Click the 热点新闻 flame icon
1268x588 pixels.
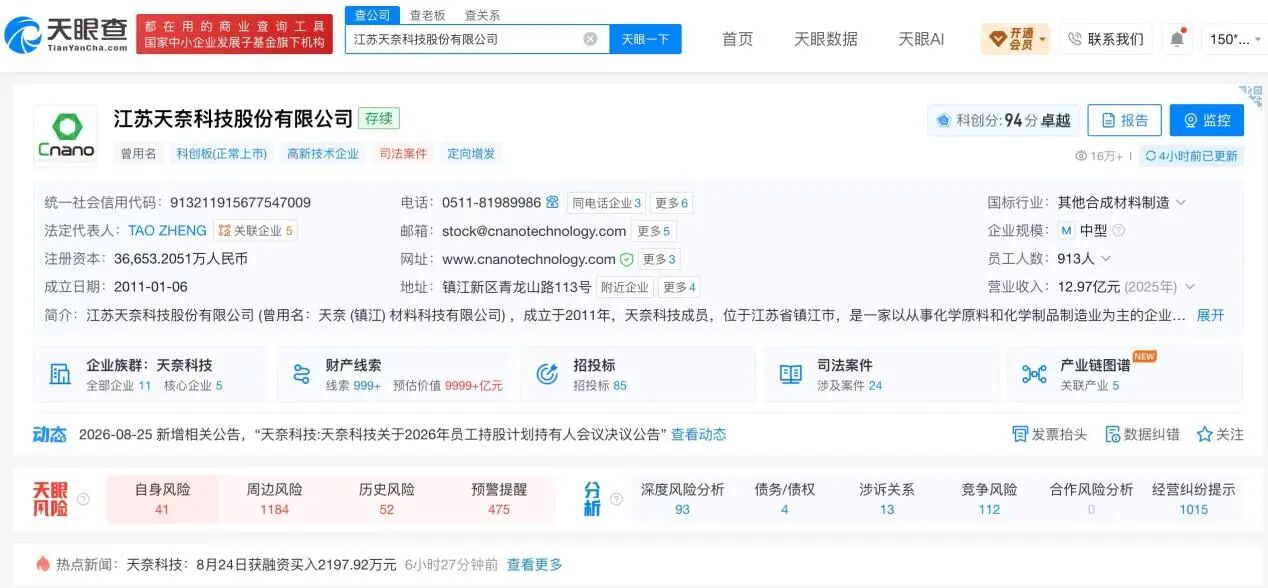tap(43, 564)
